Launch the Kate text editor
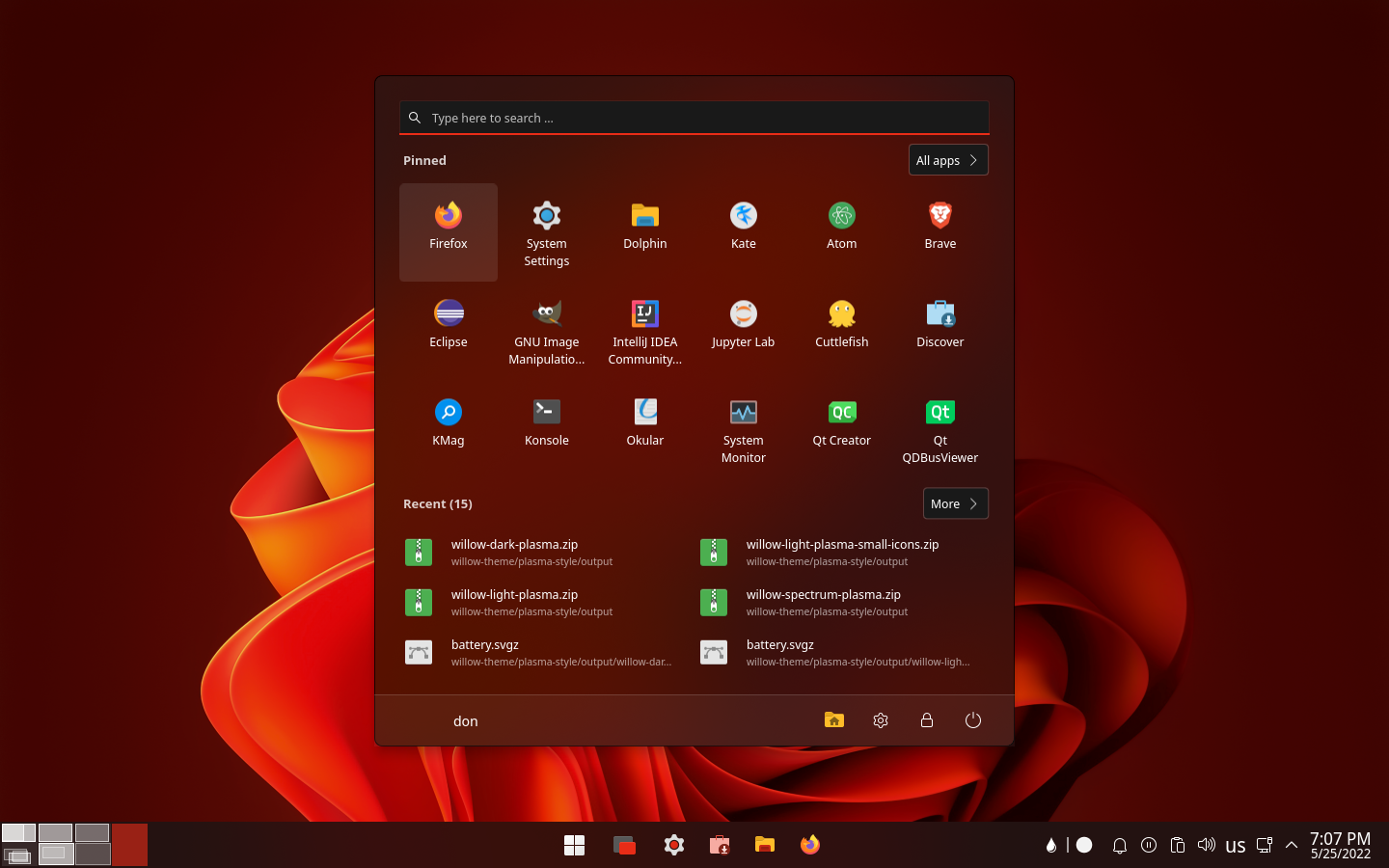 tap(744, 232)
